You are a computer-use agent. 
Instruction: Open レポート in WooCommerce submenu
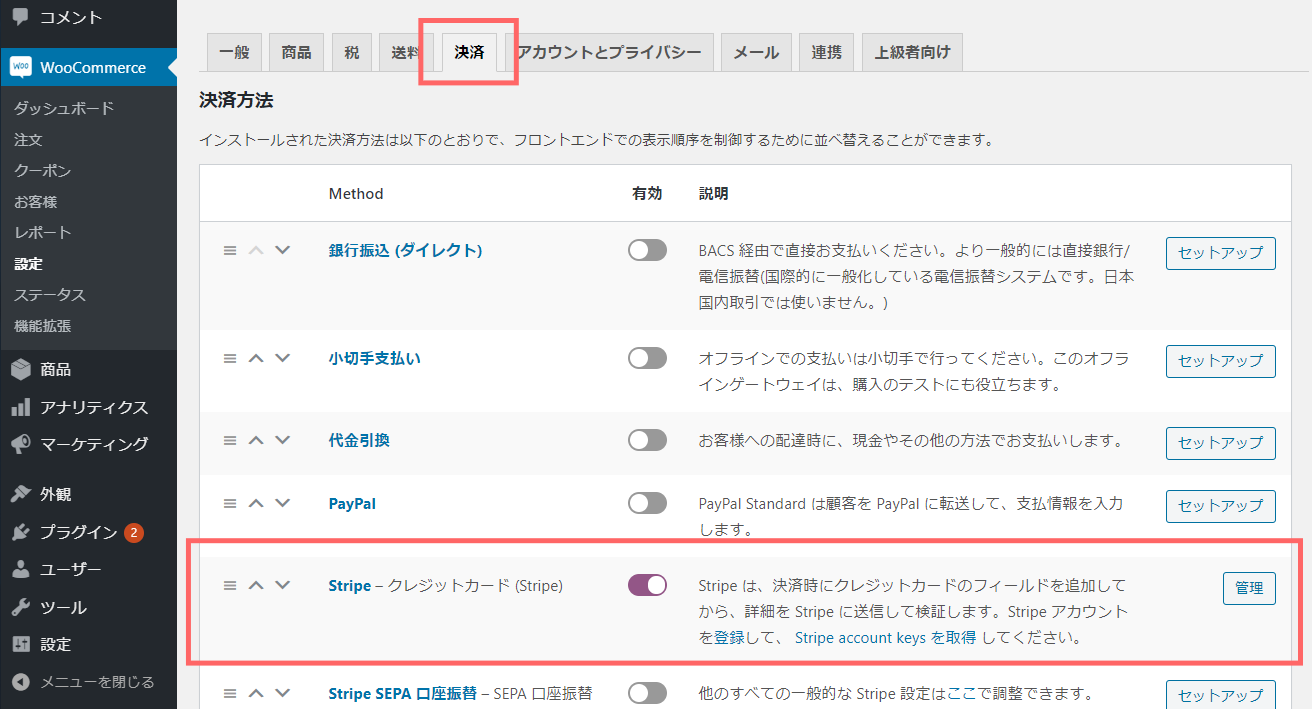43,233
